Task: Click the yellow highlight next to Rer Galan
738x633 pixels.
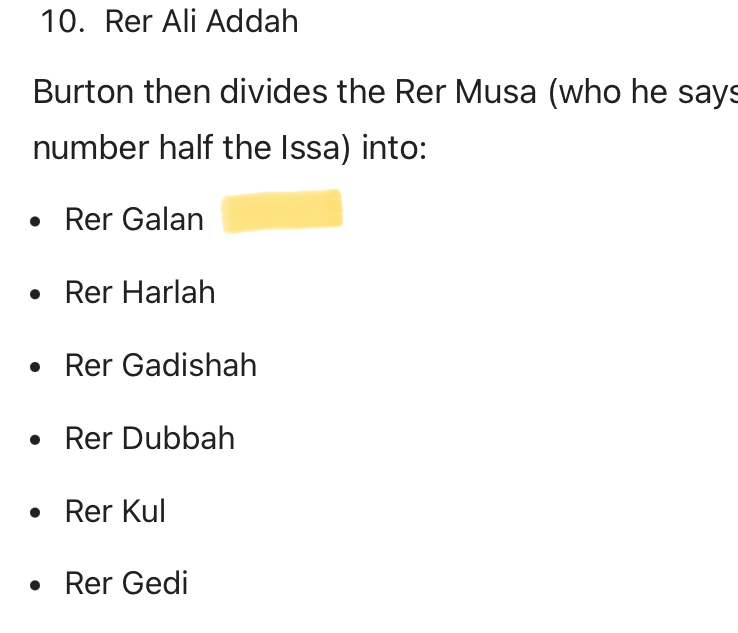Action: 282,212
